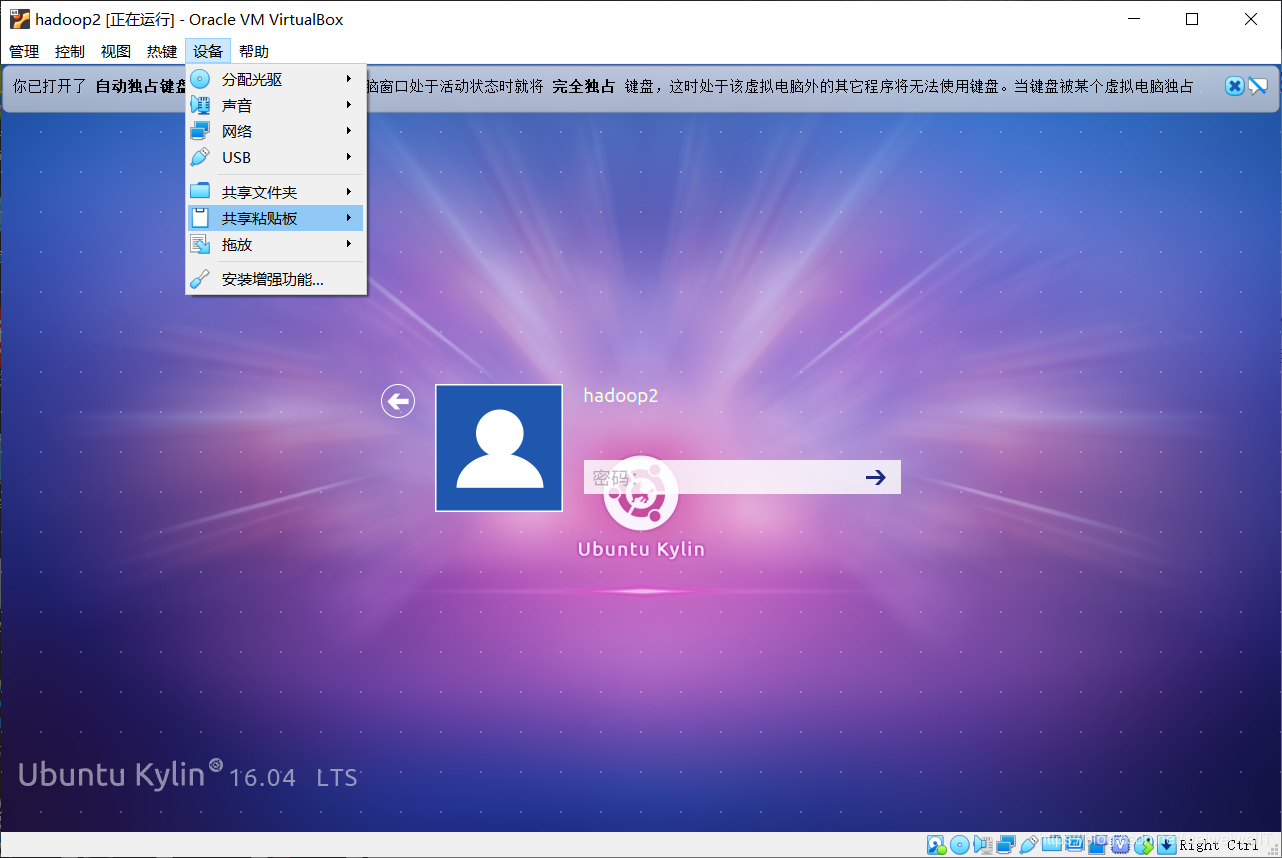Click the optical drive status bar icon

[x=960, y=845]
